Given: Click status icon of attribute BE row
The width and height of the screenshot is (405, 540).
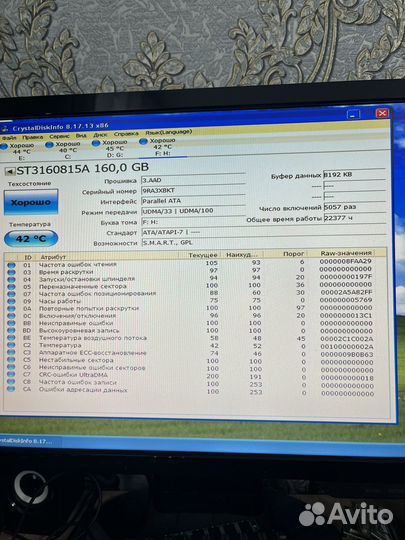Looking at the screenshot, I should 11,338.
